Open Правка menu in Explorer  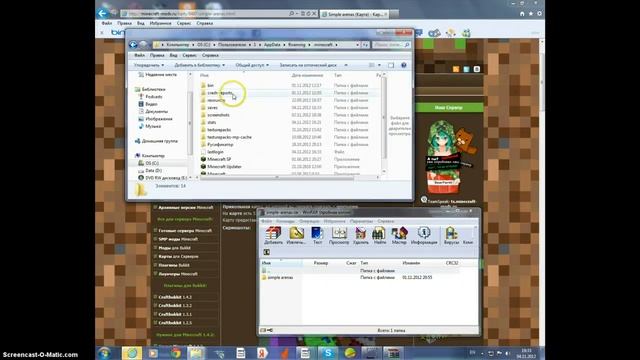click(157, 55)
